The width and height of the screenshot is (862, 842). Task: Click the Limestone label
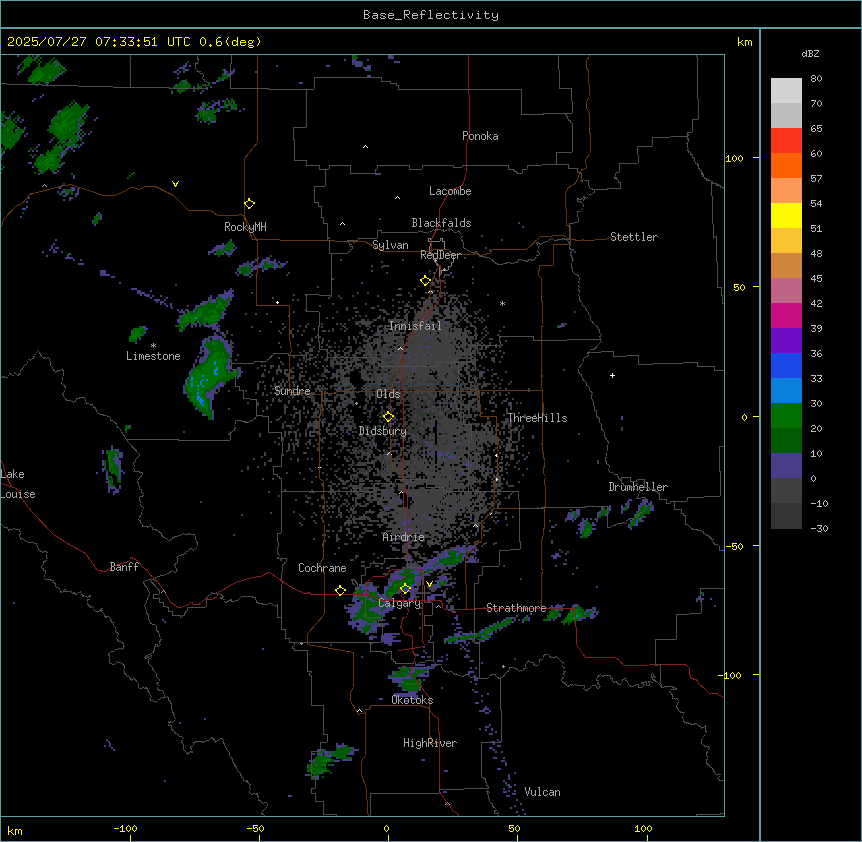coord(153,356)
